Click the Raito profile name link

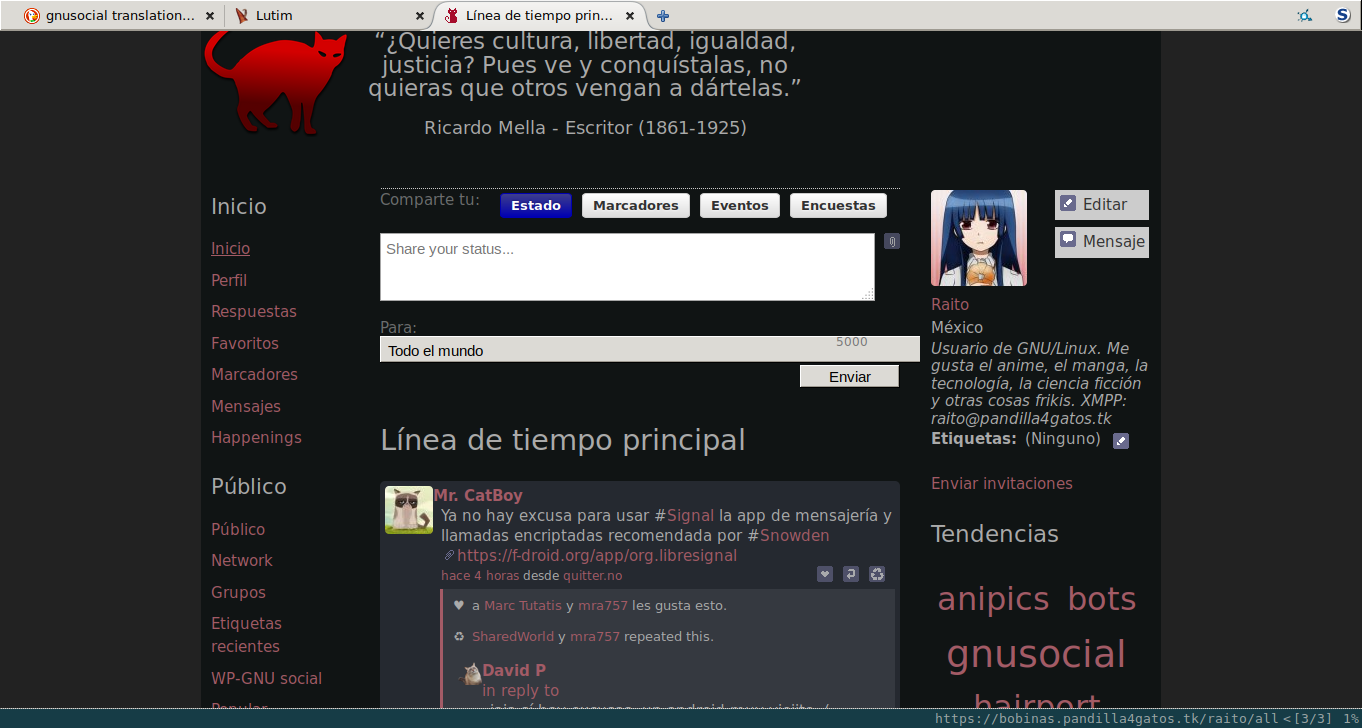(950, 304)
